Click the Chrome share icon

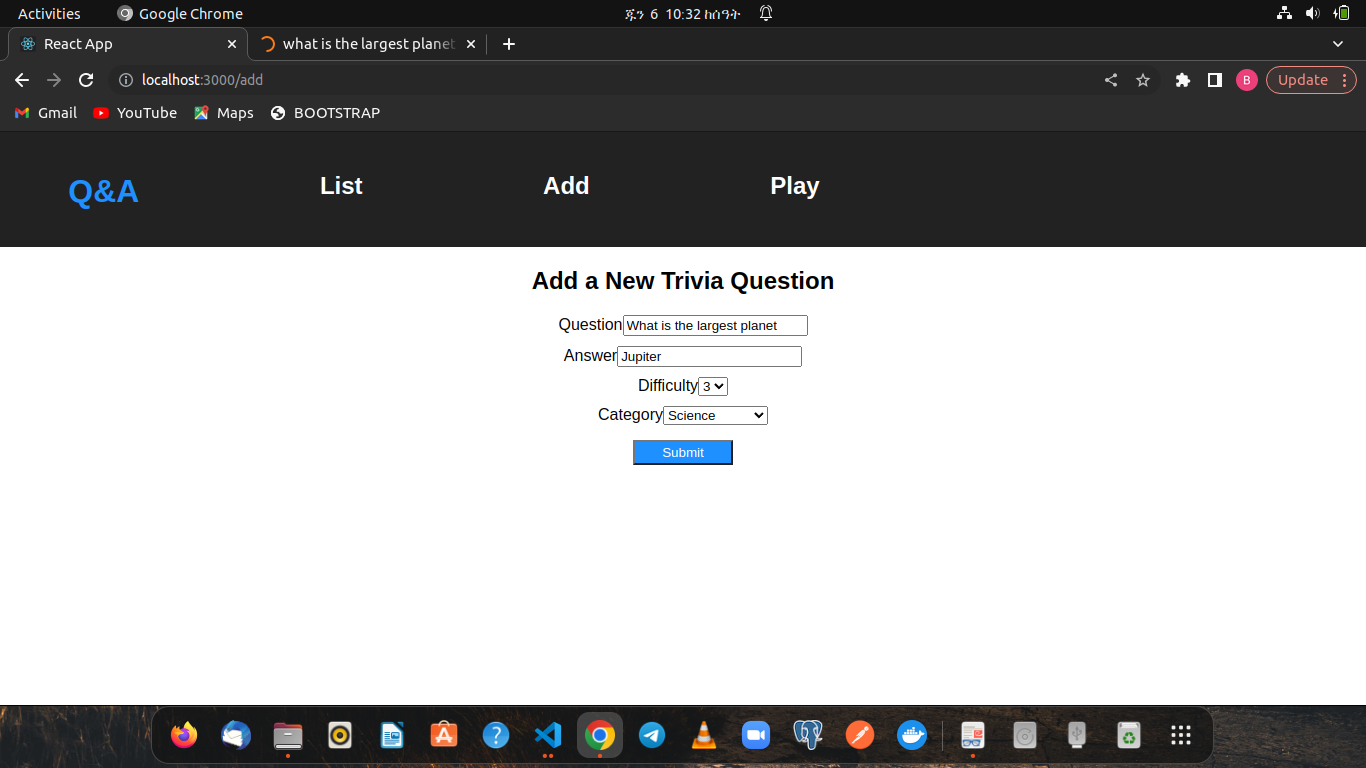pos(1110,80)
